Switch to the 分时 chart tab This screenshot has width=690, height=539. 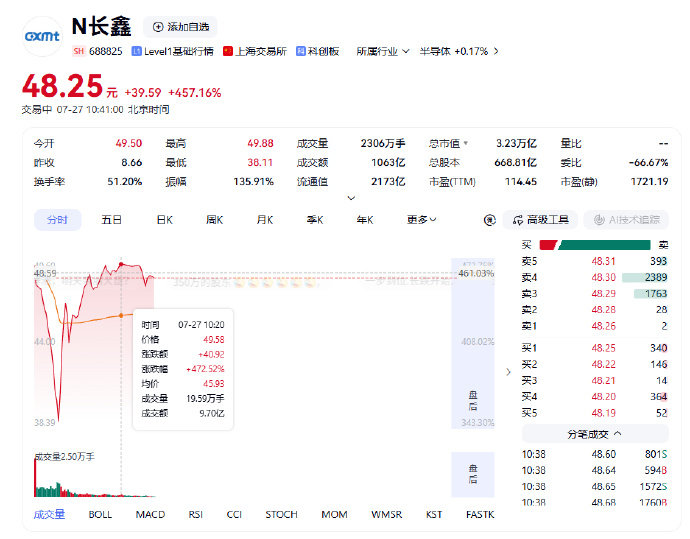(x=57, y=220)
